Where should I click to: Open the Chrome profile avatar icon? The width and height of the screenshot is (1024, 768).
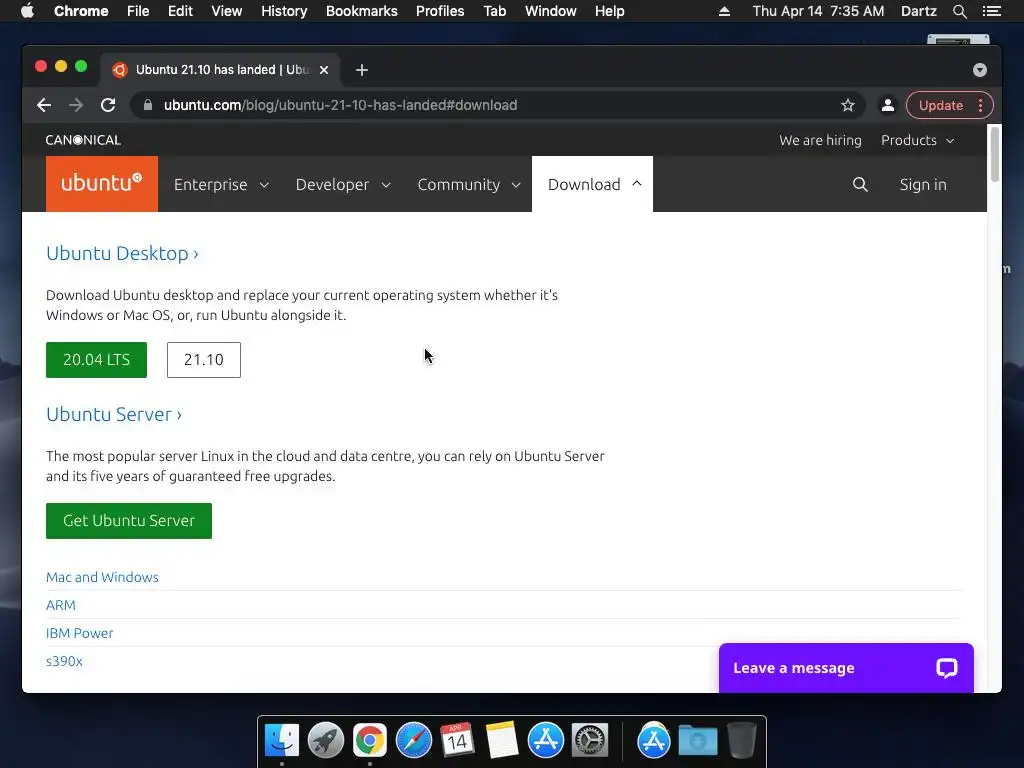click(888, 105)
